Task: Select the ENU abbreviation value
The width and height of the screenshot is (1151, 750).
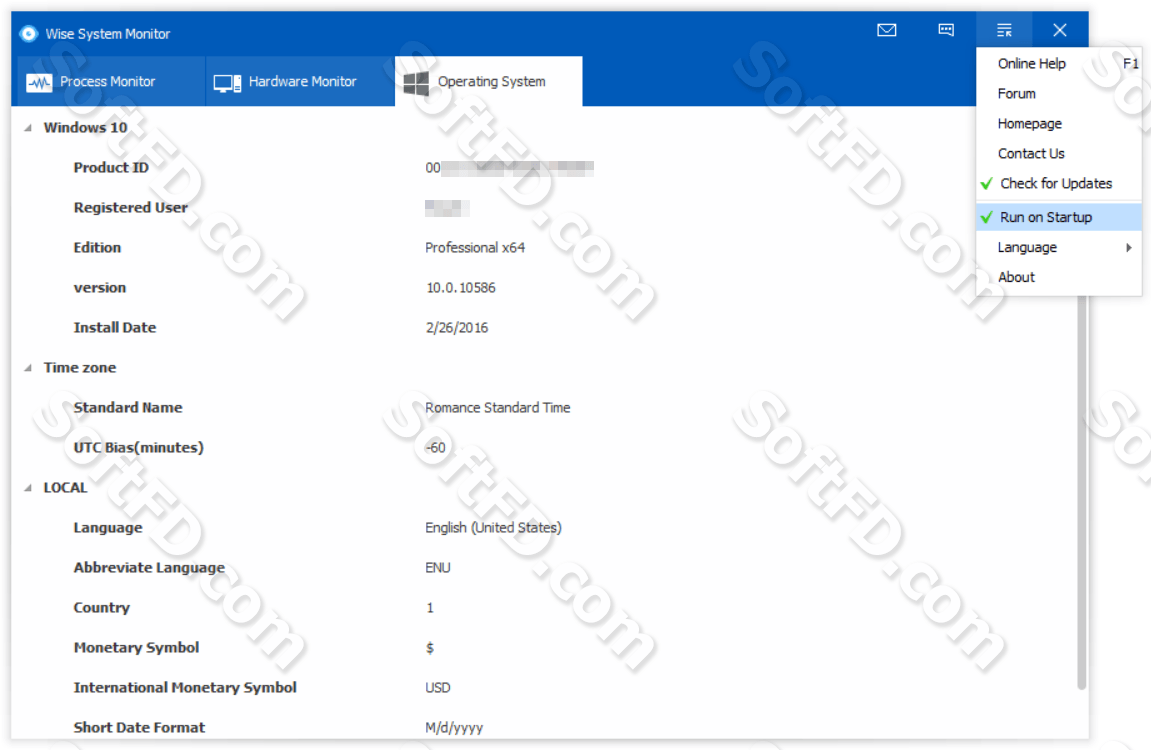Action: pyautogui.click(x=438, y=567)
